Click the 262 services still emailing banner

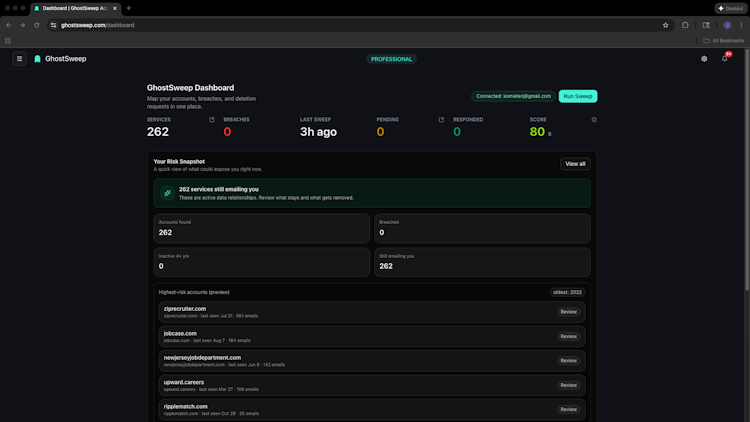tap(372, 193)
